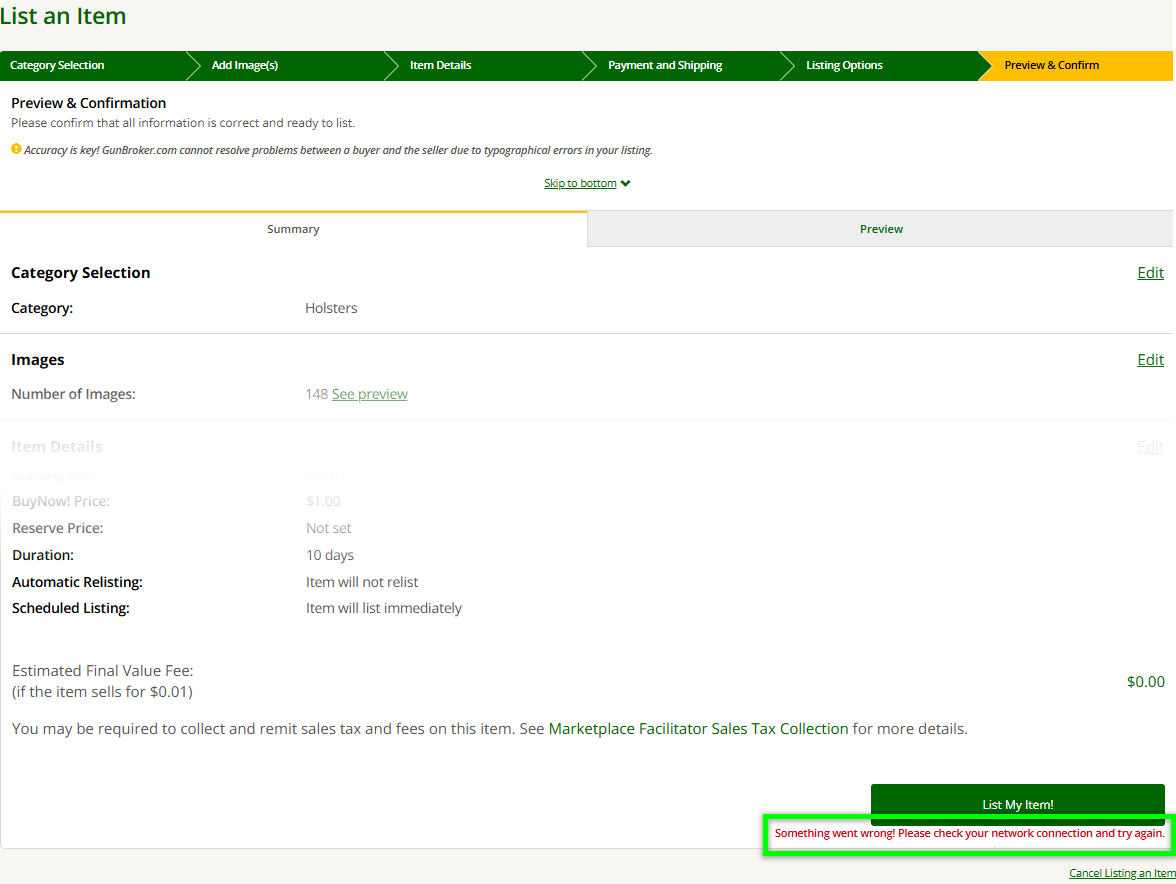Click Cancel Listing an Item
This screenshot has height=884, width=1176.
pyautogui.click(x=1119, y=873)
